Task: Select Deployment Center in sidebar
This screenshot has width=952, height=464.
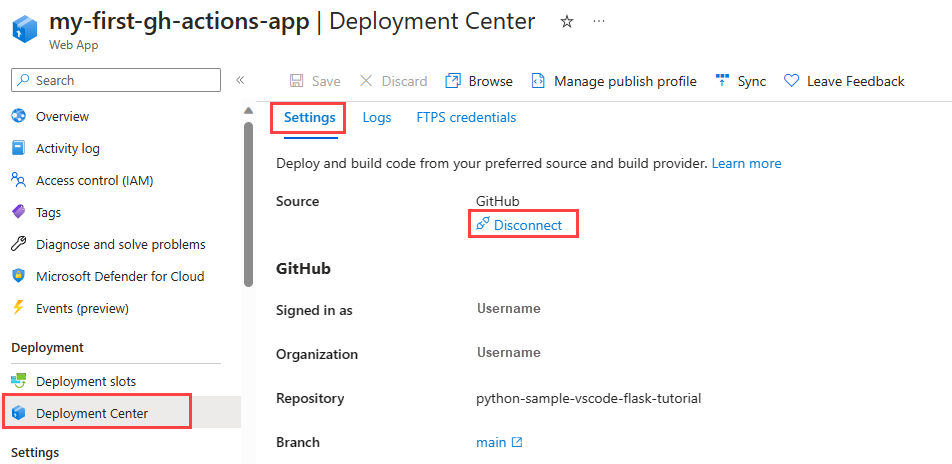Action: 92,414
